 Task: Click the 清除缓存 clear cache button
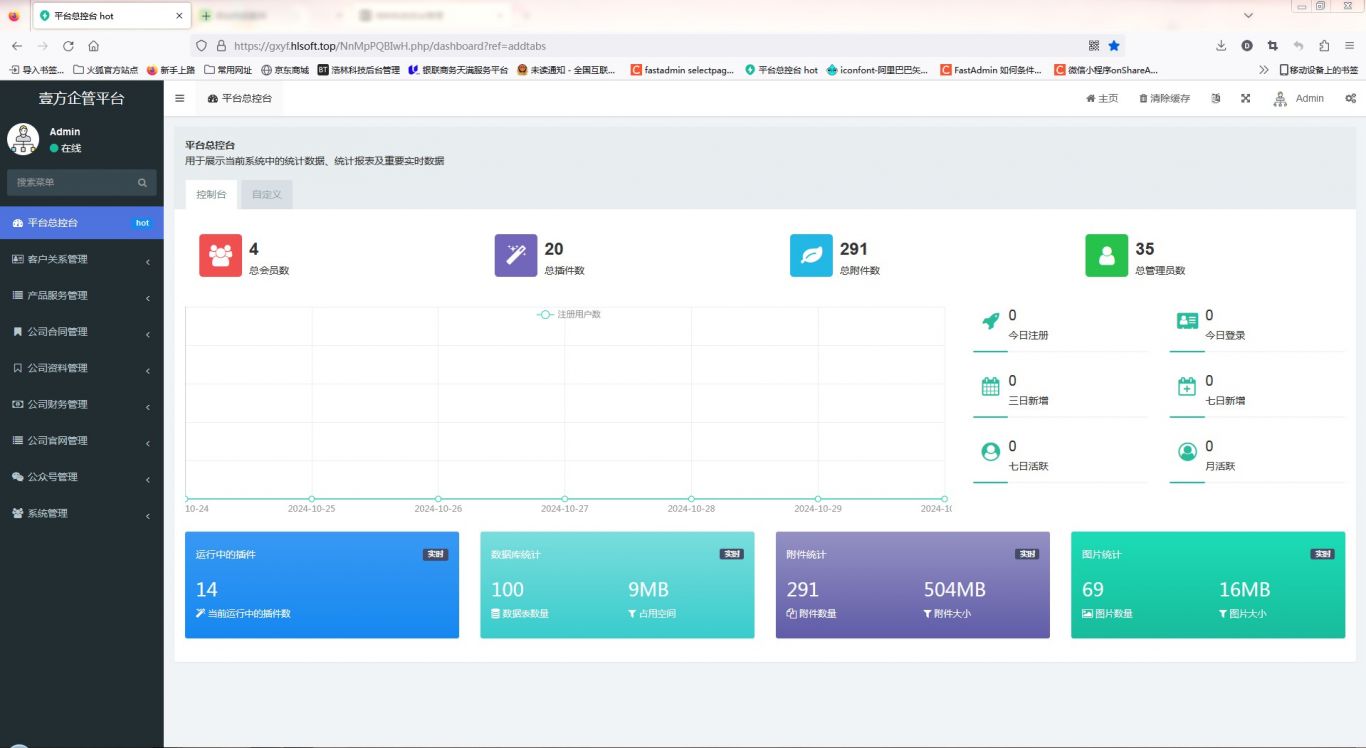(x=1164, y=98)
